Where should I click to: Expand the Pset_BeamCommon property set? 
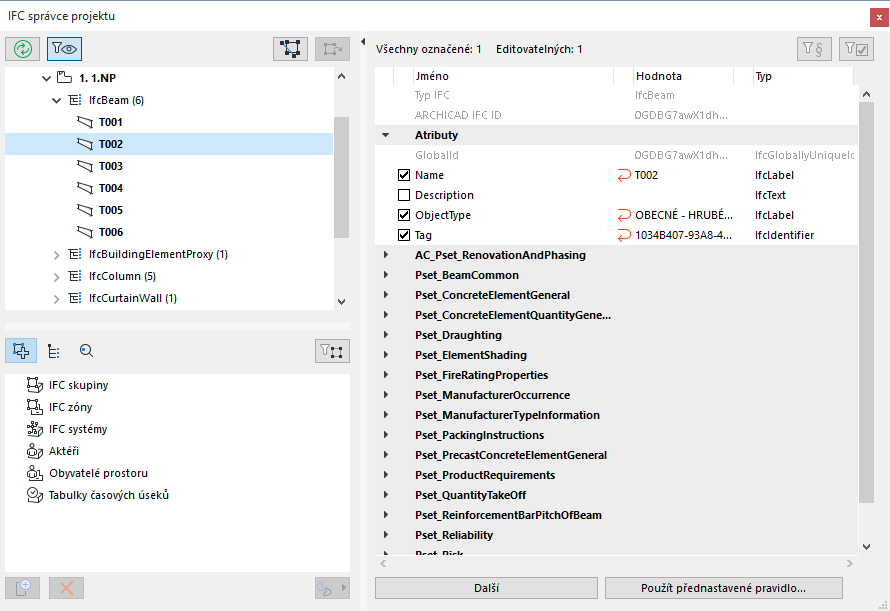pyautogui.click(x=385, y=275)
